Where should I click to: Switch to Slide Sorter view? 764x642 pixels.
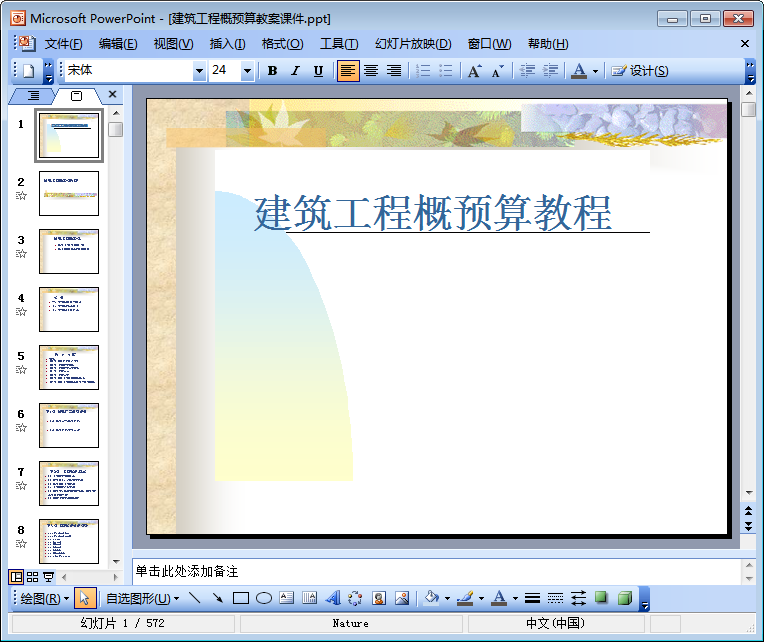click(32, 577)
